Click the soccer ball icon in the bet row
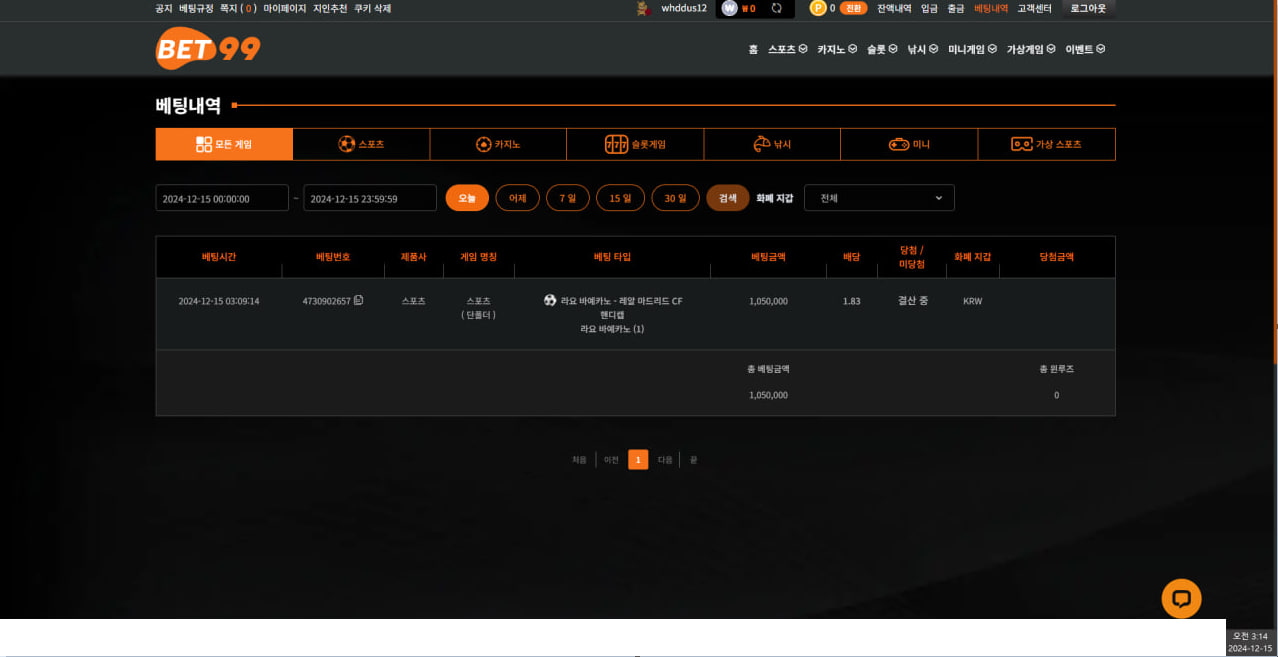 pos(550,300)
